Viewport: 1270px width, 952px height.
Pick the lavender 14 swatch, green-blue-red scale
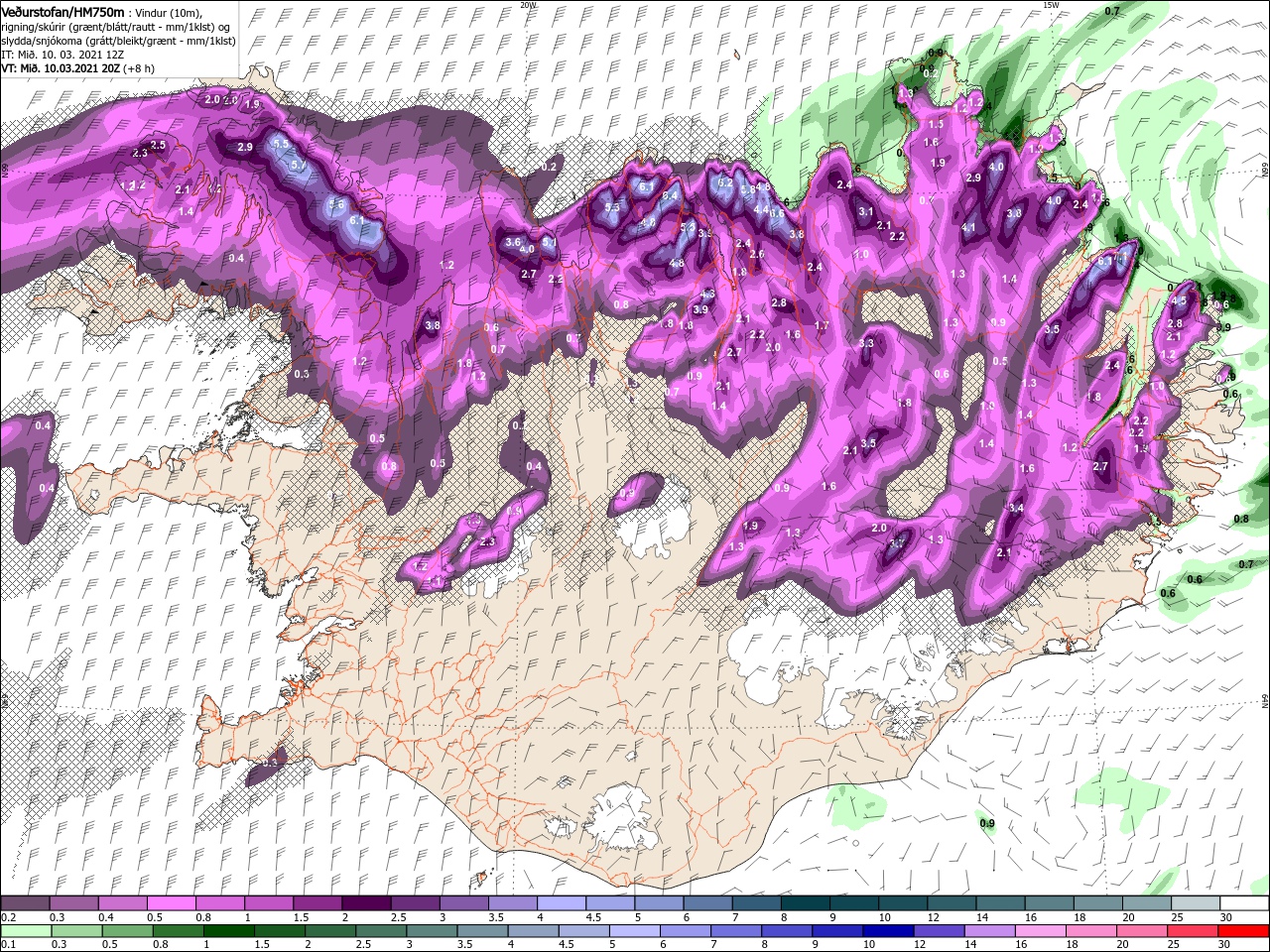tap(989, 930)
